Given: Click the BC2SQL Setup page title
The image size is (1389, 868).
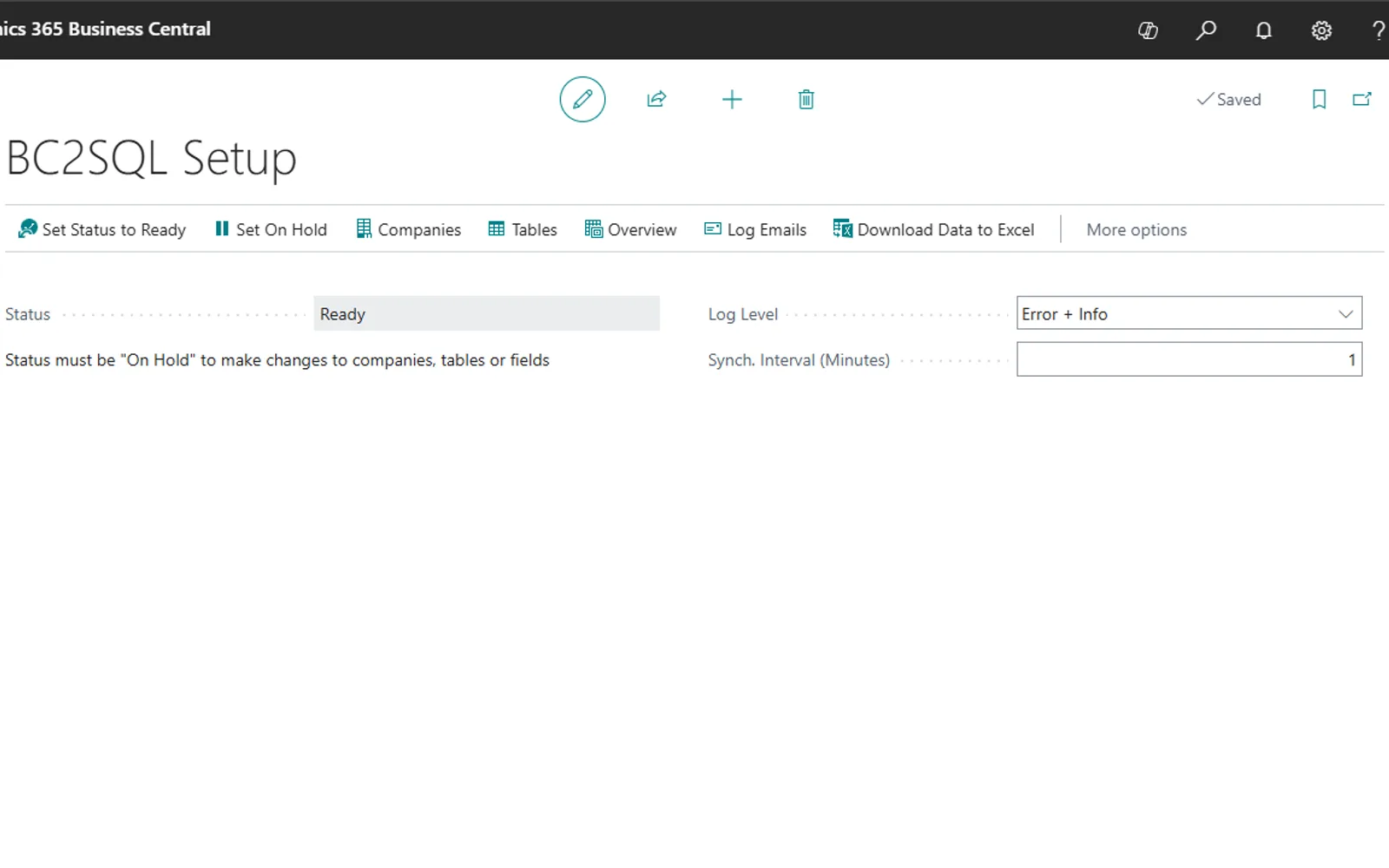Looking at the screenshot, I should pyautogui.click(x=151, y=159).
